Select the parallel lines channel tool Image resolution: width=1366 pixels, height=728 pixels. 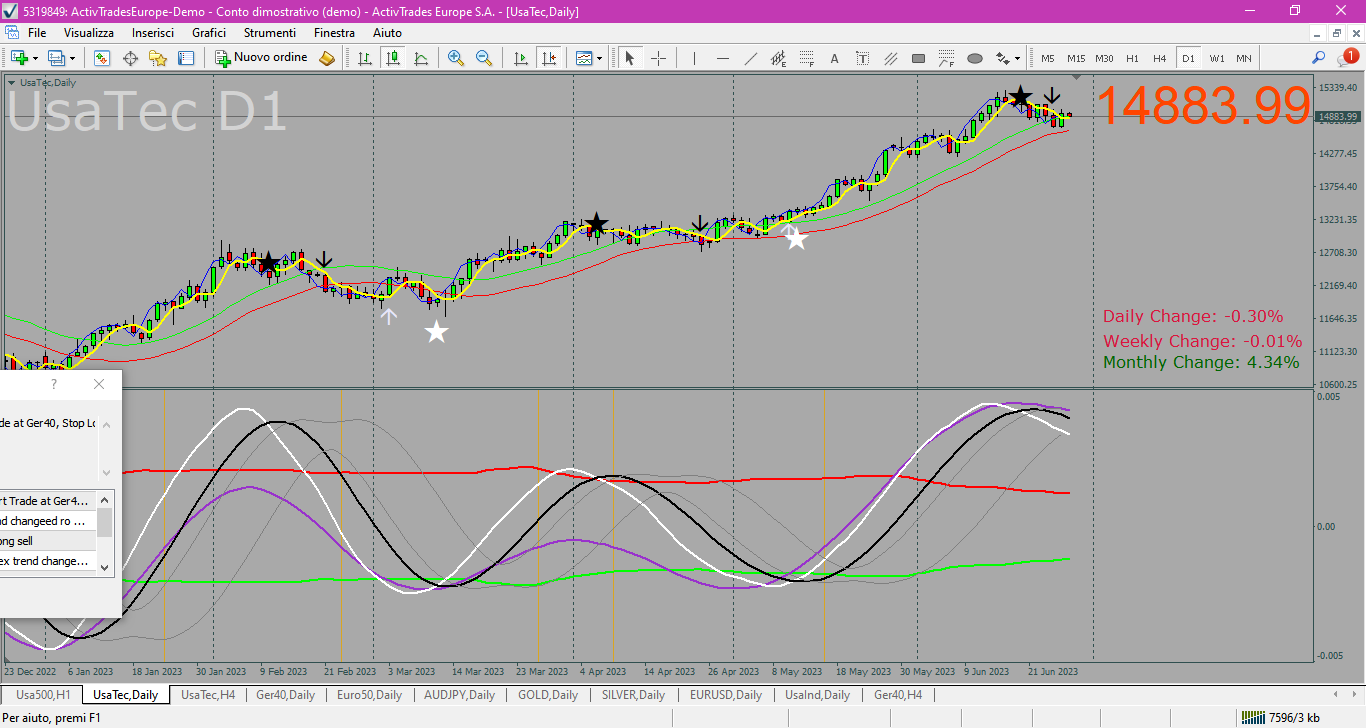coord(890,58)
